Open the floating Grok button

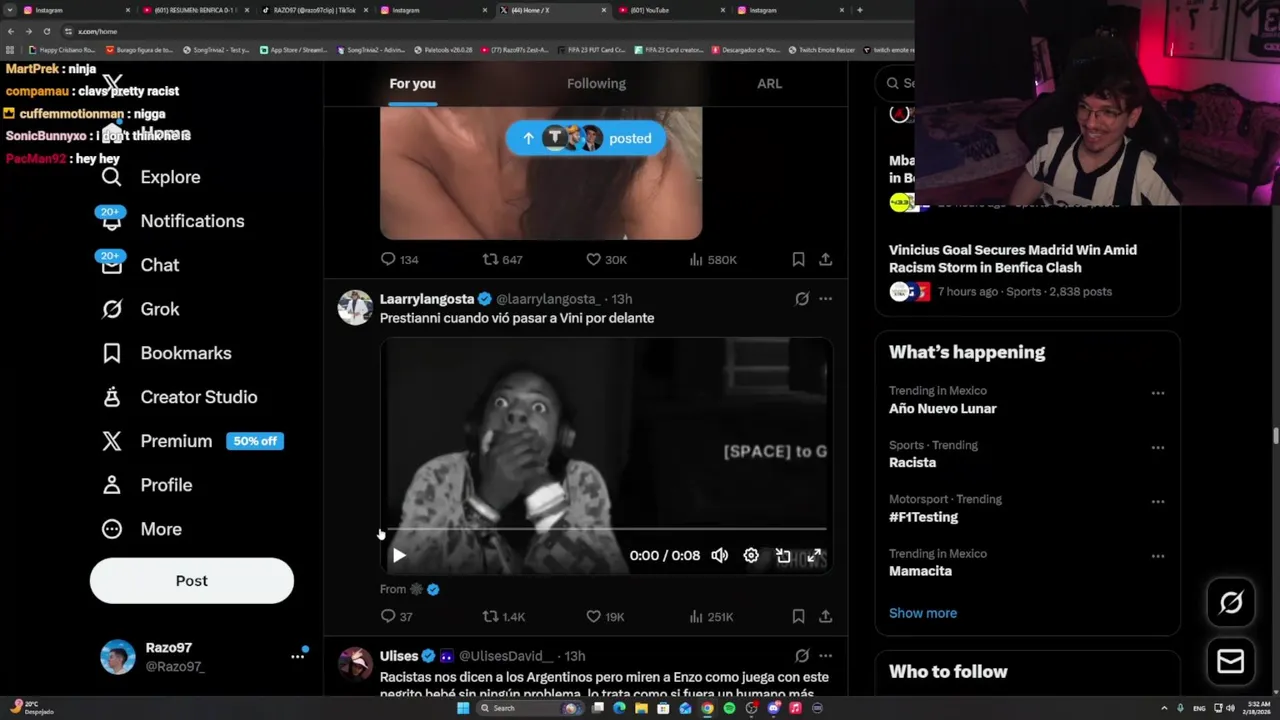(x=1231, y=602)
